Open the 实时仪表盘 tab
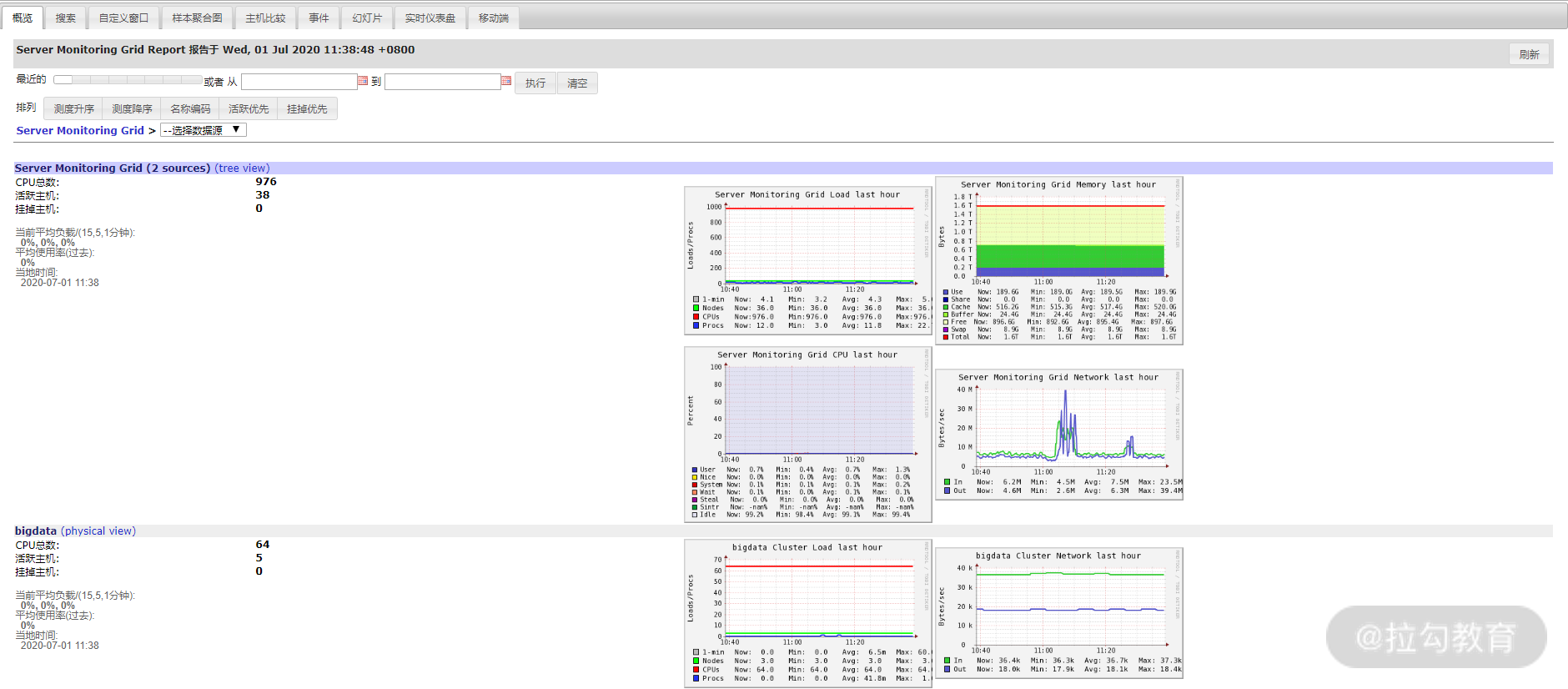This screenshot has width=1568, height=689. (430, 18)
